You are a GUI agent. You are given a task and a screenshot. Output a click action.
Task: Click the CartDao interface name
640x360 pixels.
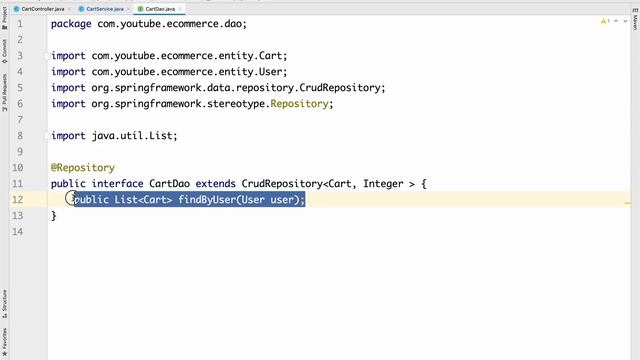tap(169, 184)
